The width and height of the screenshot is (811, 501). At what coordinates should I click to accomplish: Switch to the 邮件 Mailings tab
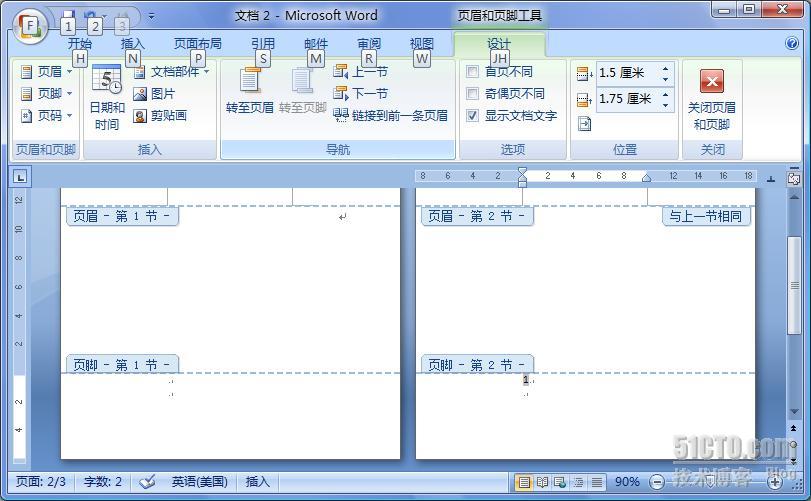(x=316, y=44)
